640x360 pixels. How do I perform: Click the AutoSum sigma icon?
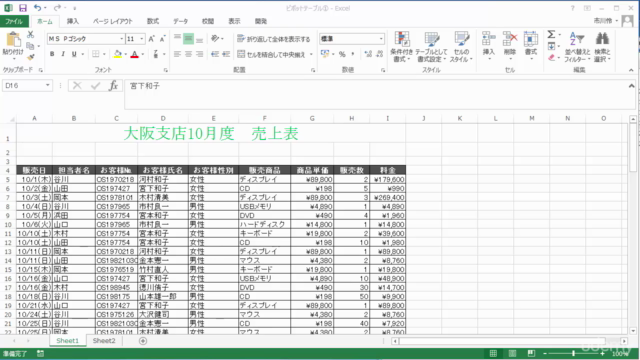tap(551, 34)
